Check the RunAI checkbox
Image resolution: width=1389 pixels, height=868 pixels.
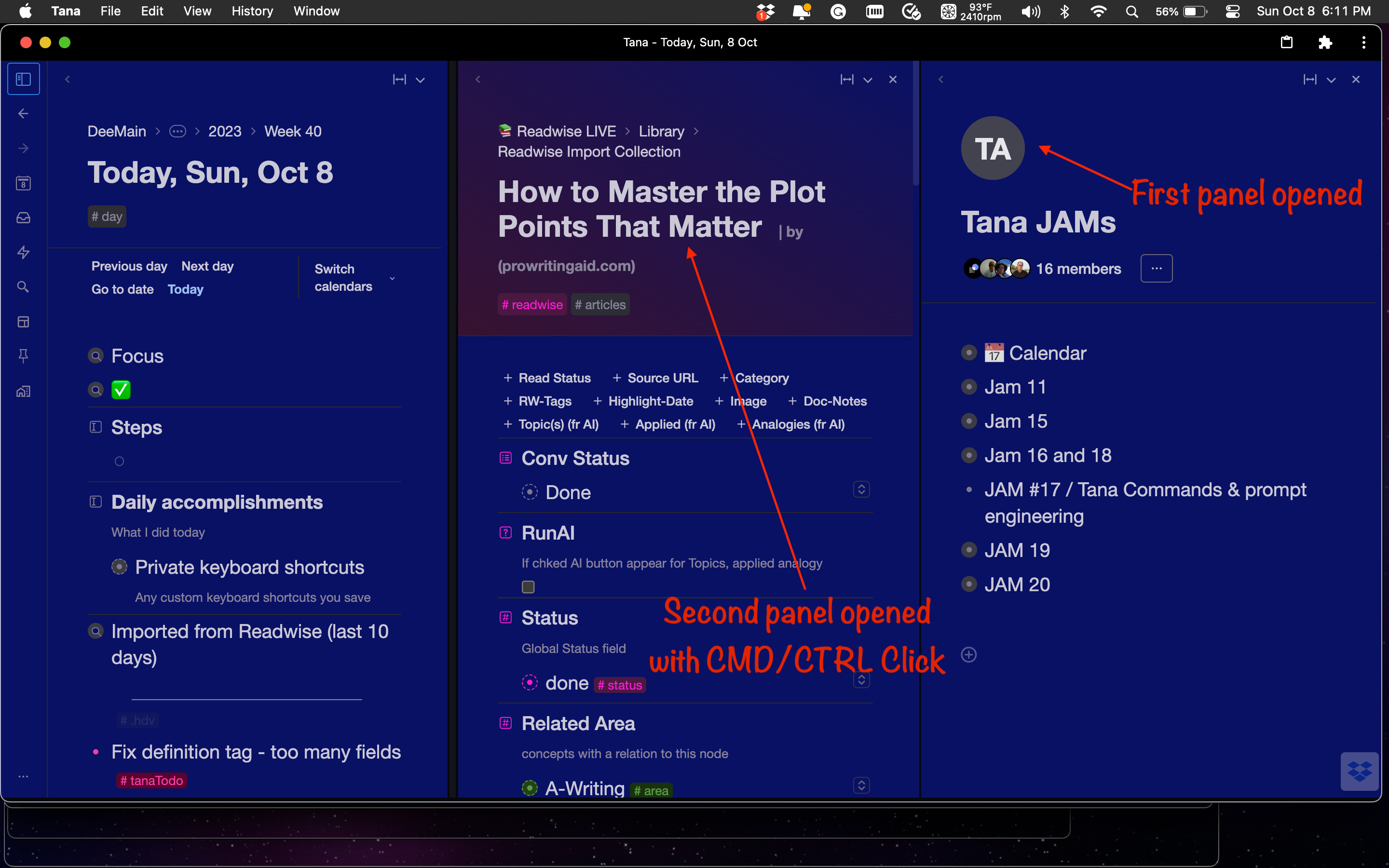pyautogui.click(x=528, y=587)
